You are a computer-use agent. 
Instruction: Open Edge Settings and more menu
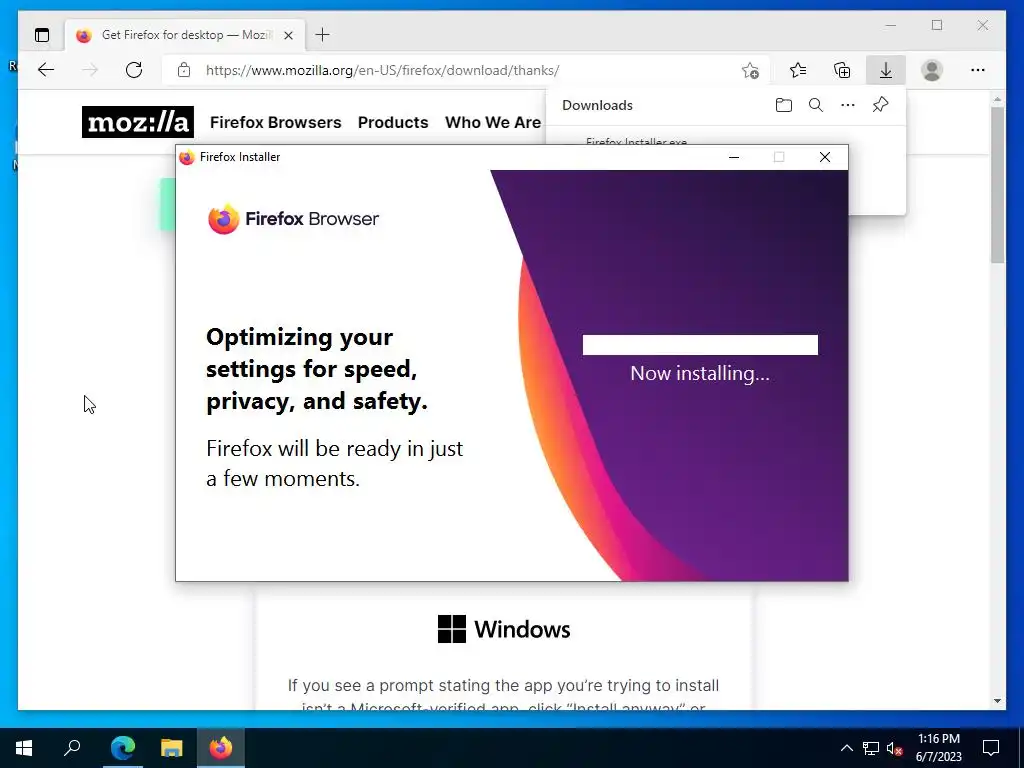tap(978, 70)
